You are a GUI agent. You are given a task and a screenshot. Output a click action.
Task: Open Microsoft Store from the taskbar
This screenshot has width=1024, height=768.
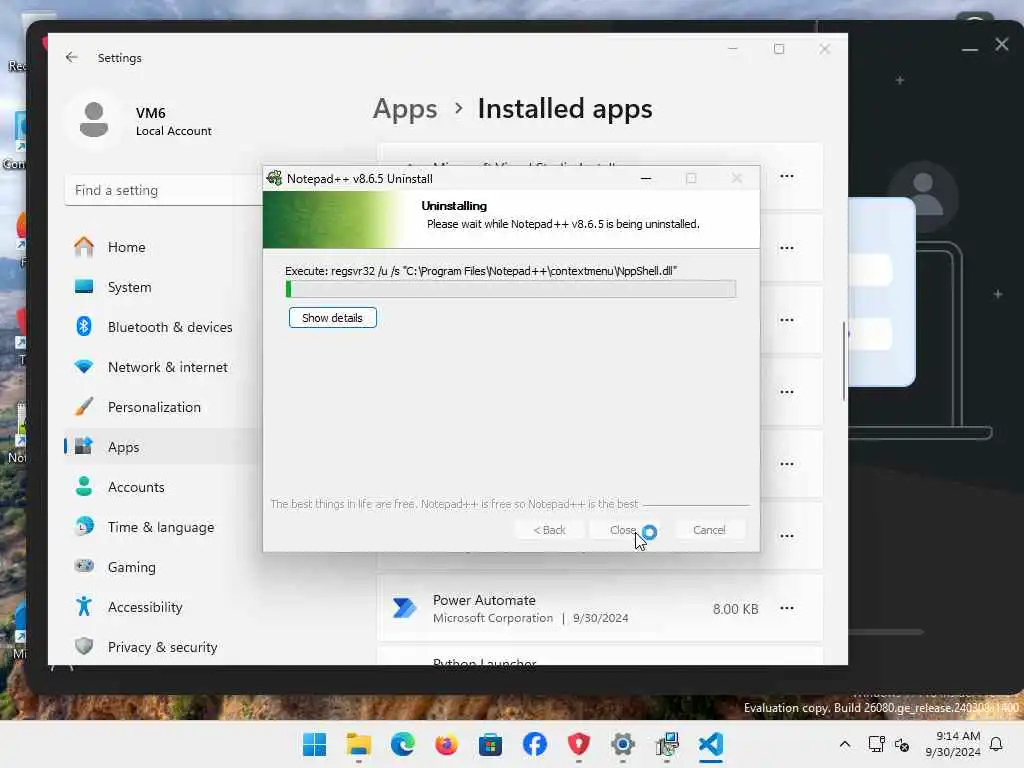coord(490,744)
